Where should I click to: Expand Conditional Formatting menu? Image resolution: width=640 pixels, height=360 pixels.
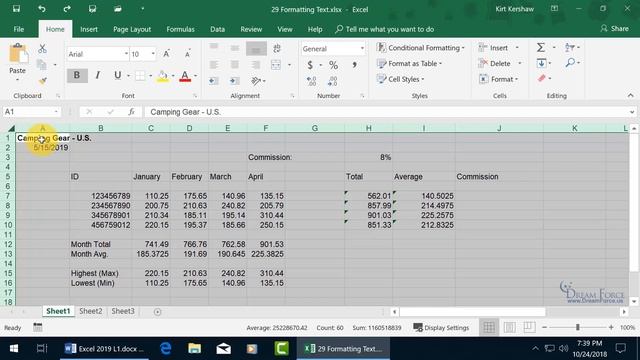(x=420, y=48)
